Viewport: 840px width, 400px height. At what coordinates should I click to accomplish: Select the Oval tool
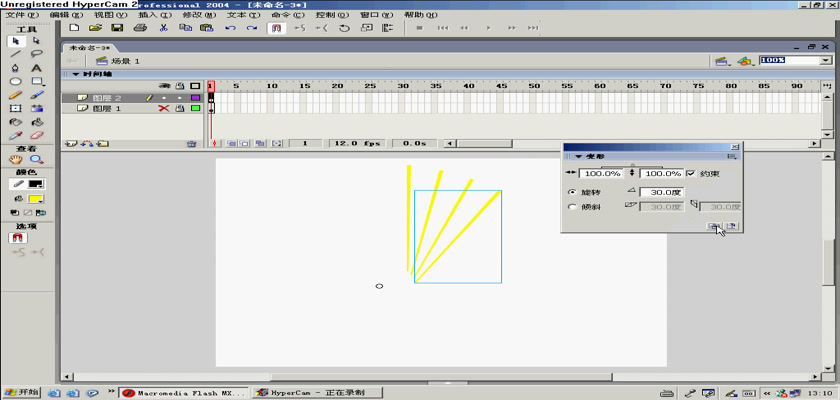[x=16, y=81]
